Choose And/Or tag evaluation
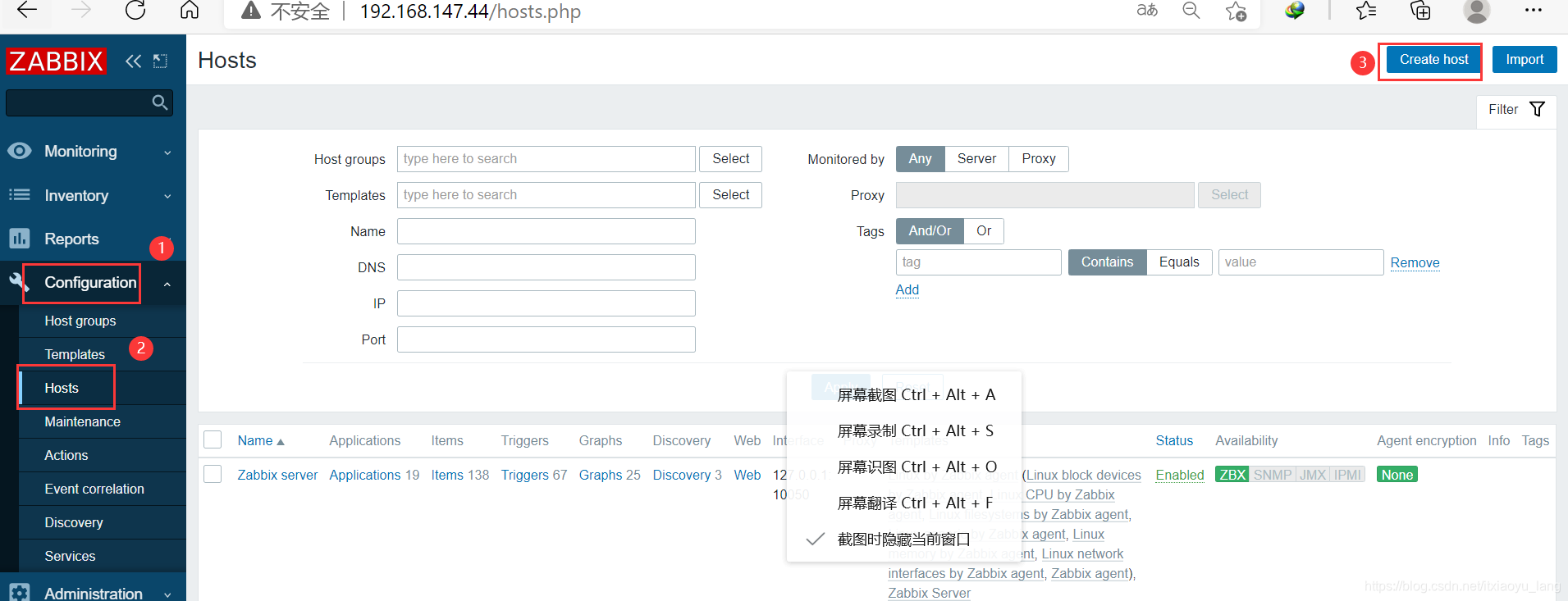Image resolution: width=1568 pixels, height=601 pixels. point(930,230)
